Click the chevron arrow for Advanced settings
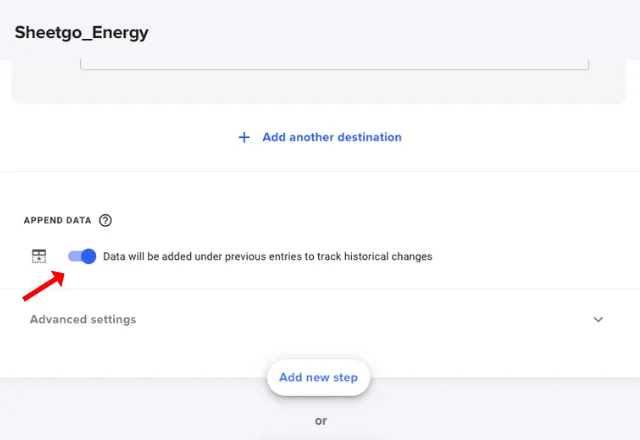This screenshot has width=640, height=440. click(598, 320)
